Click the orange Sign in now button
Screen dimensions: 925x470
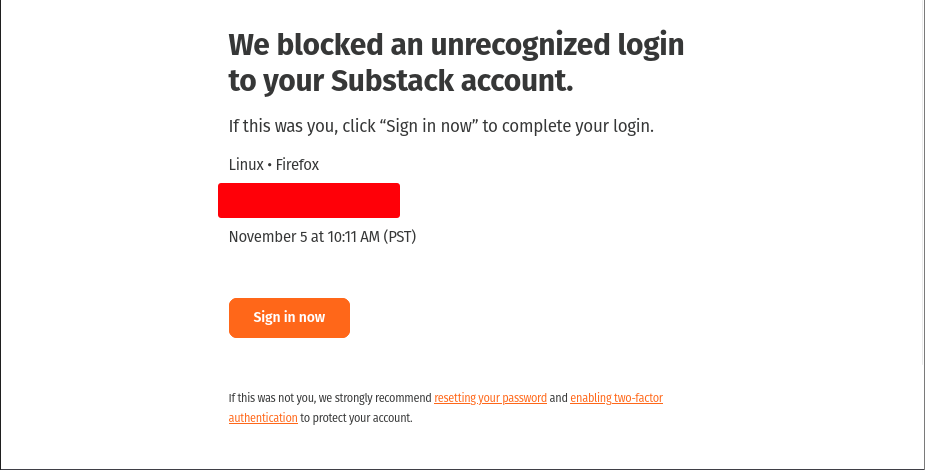(x=289, y=318)
